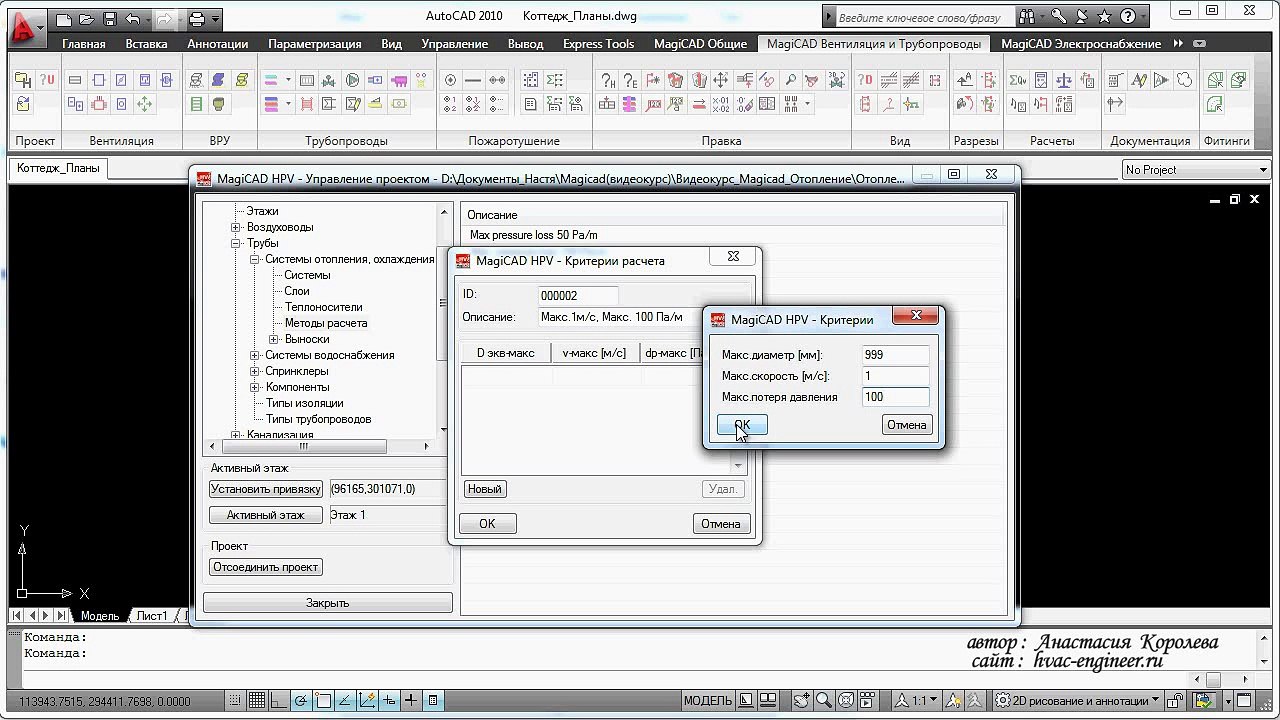Collapse Системы отопления, охлаждения node
1280x720 pixels.
click(256, 259)
